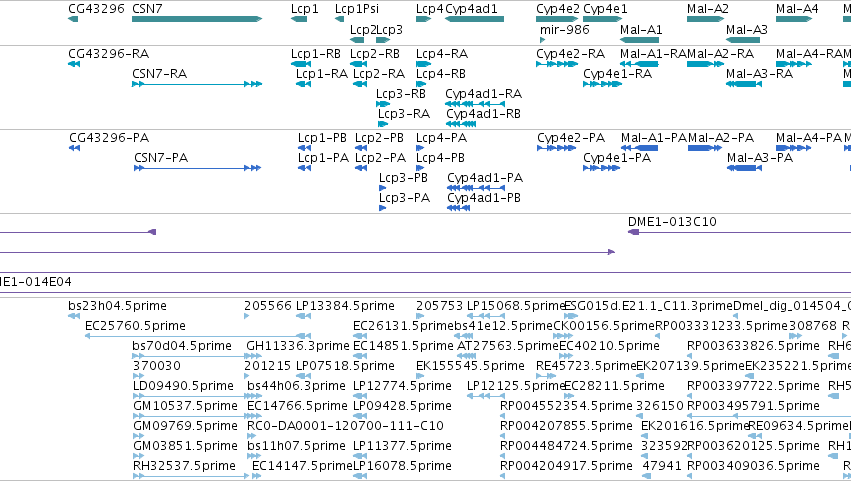Click transcript label Lcp2-RB
The height and width of the screenshot is (481, 851).
(x=375, y=53)
